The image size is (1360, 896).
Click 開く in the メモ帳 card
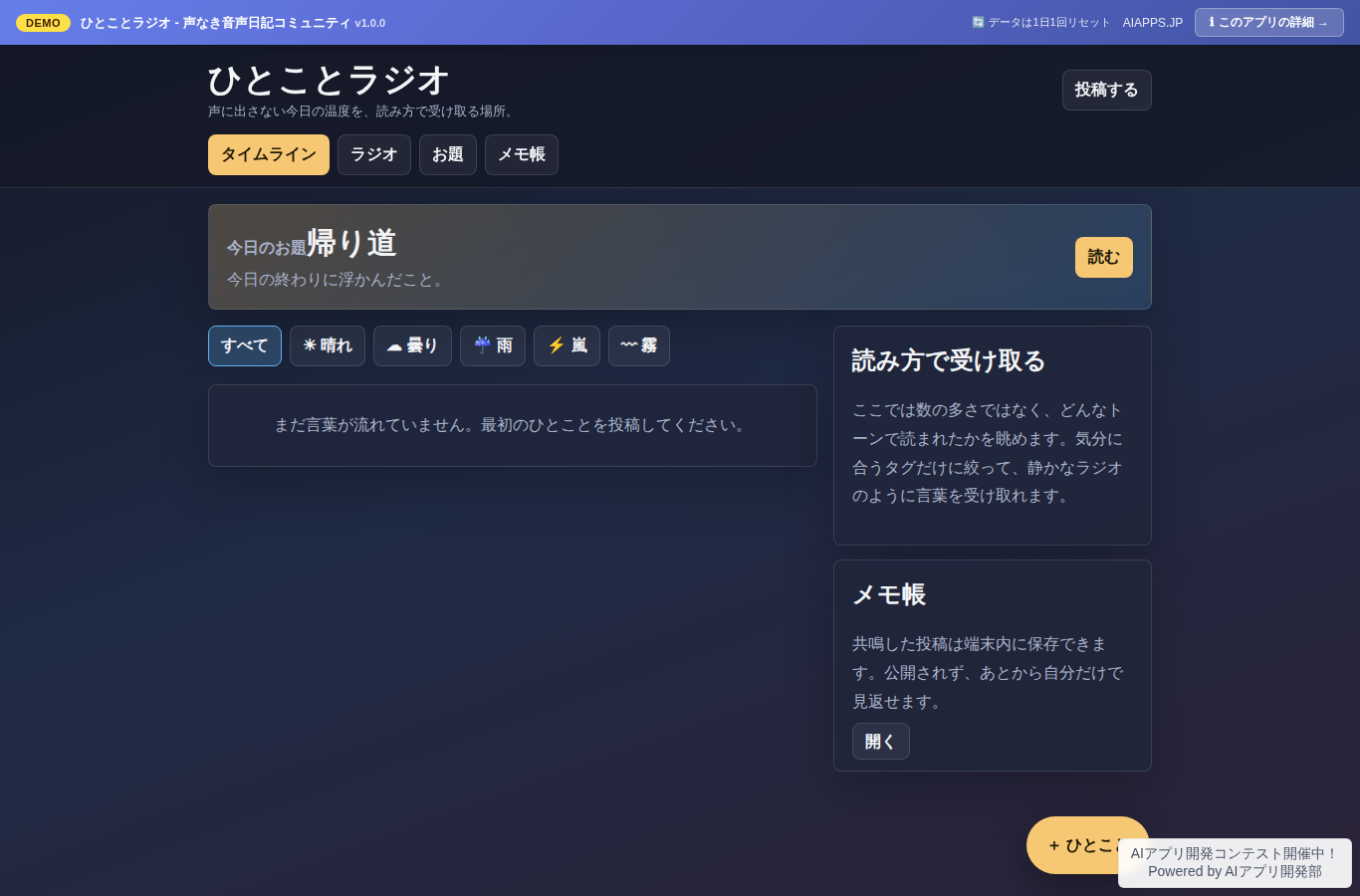(881, 741)
